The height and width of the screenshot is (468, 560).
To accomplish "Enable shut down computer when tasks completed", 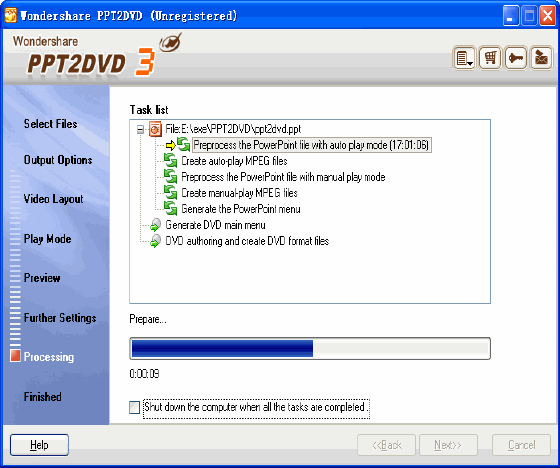I will [x=134, y=407].
